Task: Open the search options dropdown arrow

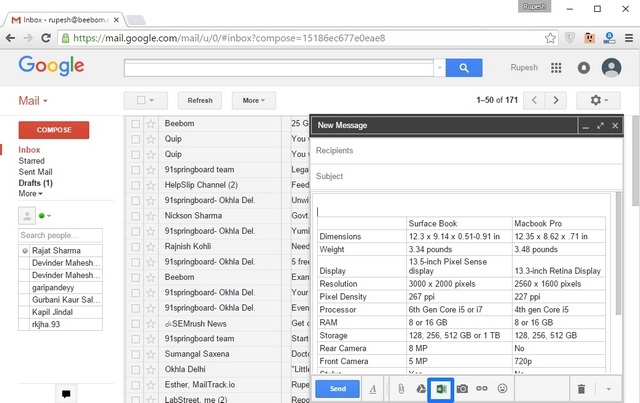Action: tap(440, 68)
